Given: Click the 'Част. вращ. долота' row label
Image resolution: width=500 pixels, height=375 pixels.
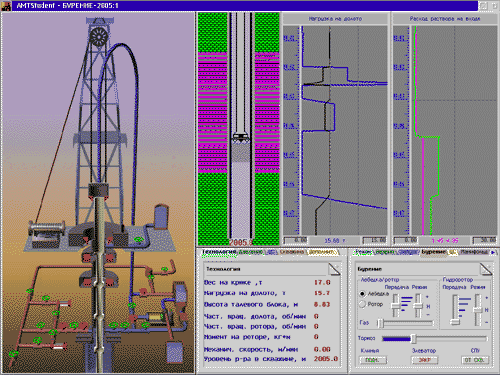Looking at the screenshot, I should point(255,316).
